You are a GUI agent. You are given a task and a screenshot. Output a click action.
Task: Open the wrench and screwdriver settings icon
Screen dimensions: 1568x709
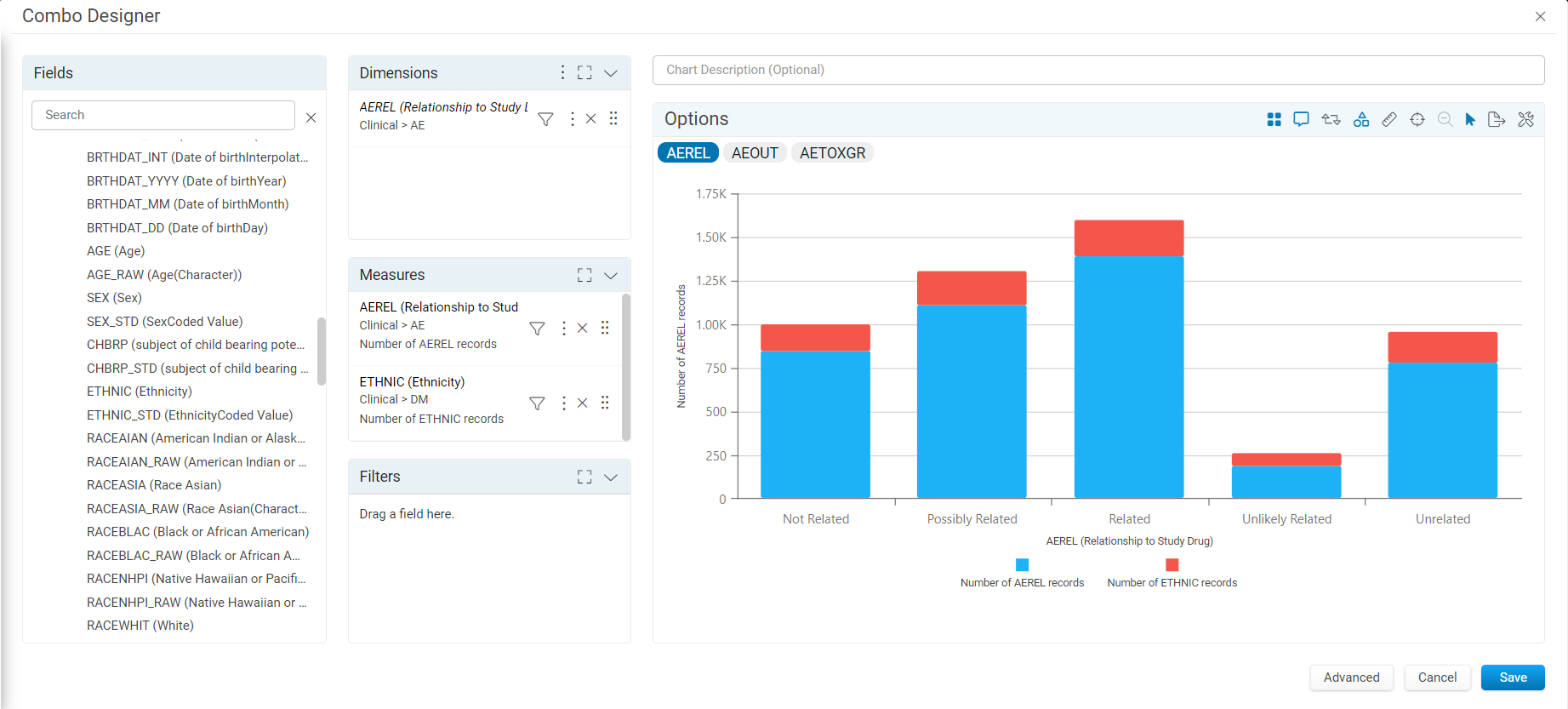click(x=1526, y=119)
